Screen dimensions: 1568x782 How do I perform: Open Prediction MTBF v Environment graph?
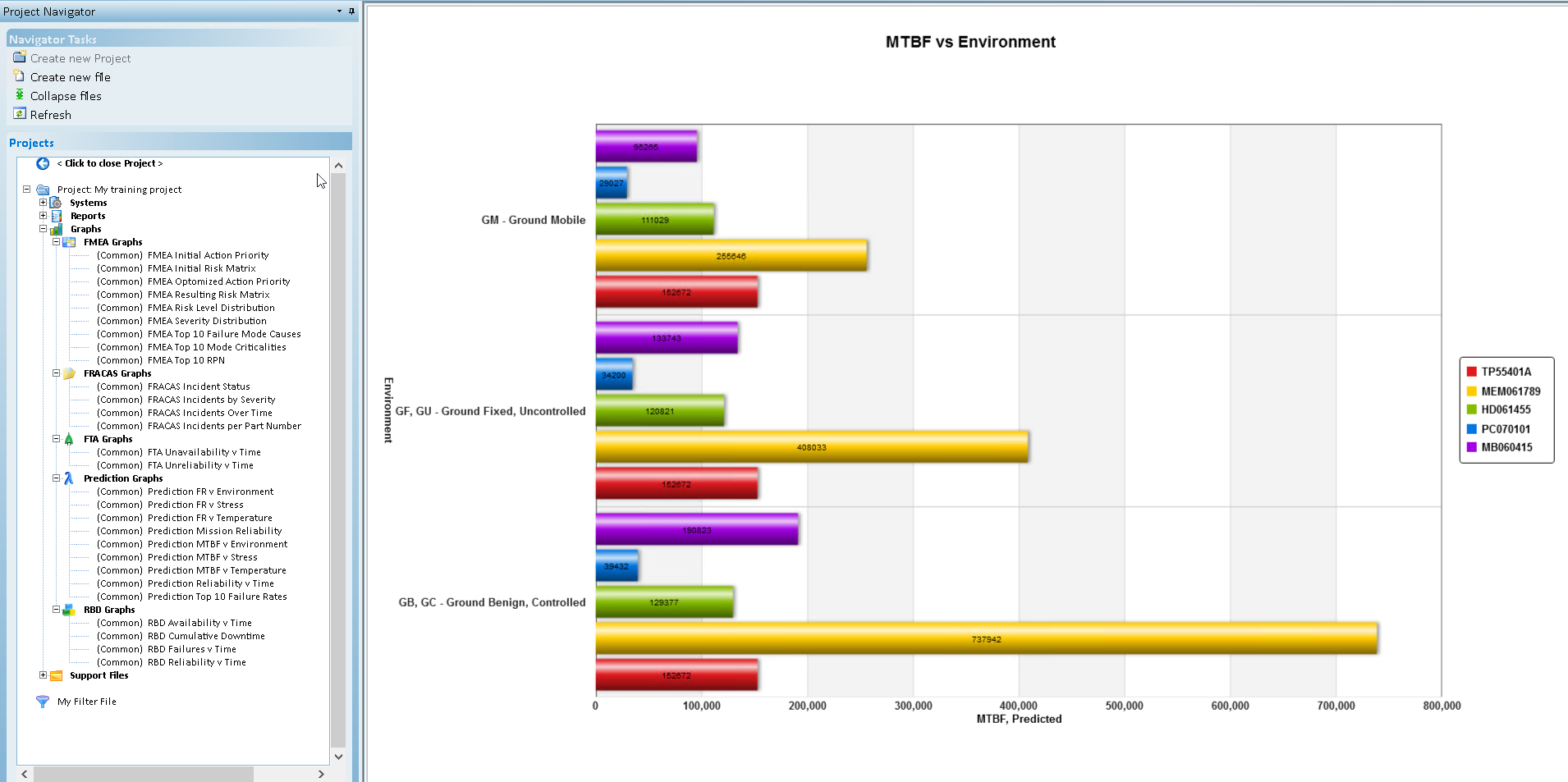(x=192, y=544)
